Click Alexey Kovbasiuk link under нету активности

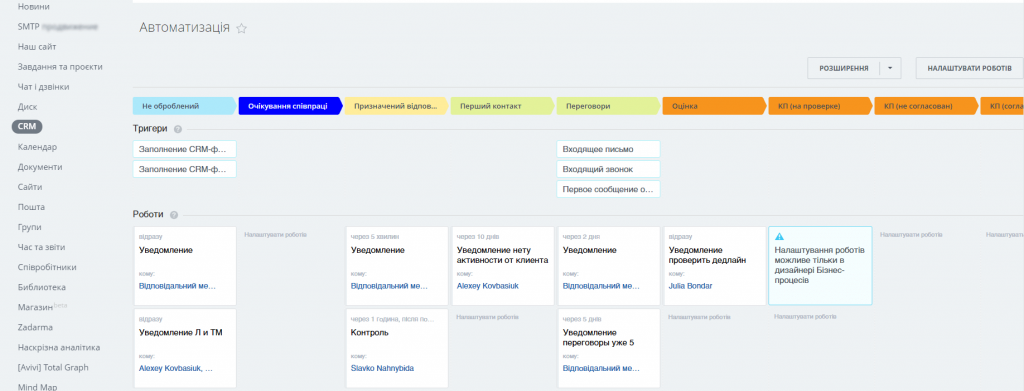pos(487,286)
